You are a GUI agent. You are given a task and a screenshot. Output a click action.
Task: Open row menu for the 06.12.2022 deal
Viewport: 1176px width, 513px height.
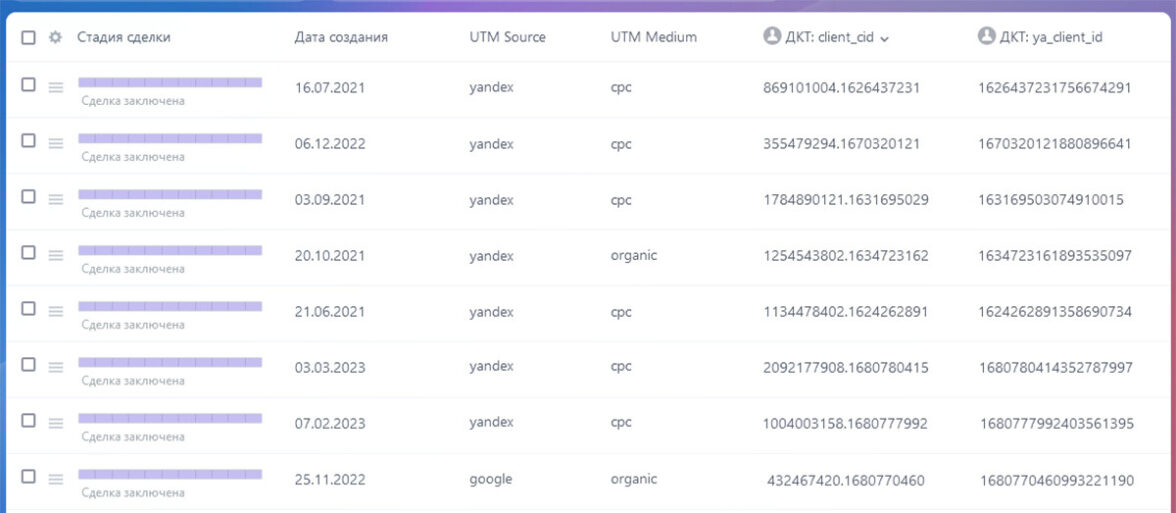click(56, 143)
